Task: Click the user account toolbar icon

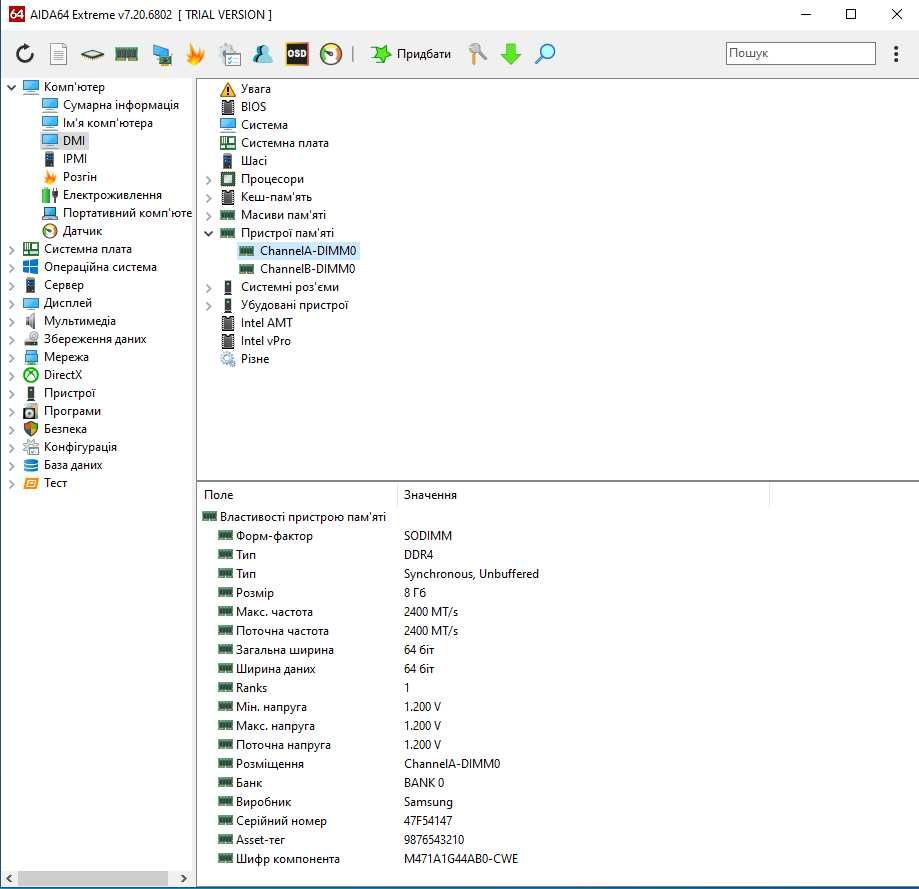Action: click(263, 54)
